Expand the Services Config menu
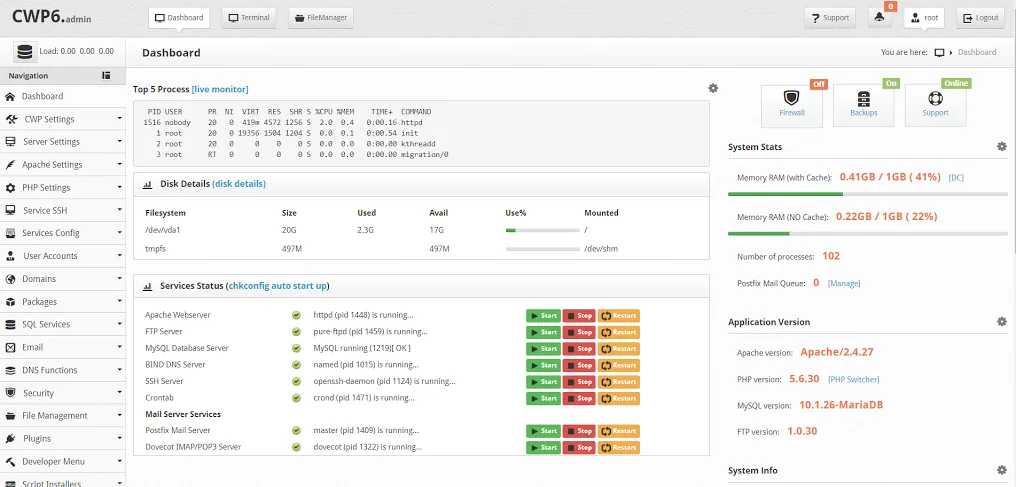1016x487 pixels. coord(63,233)
